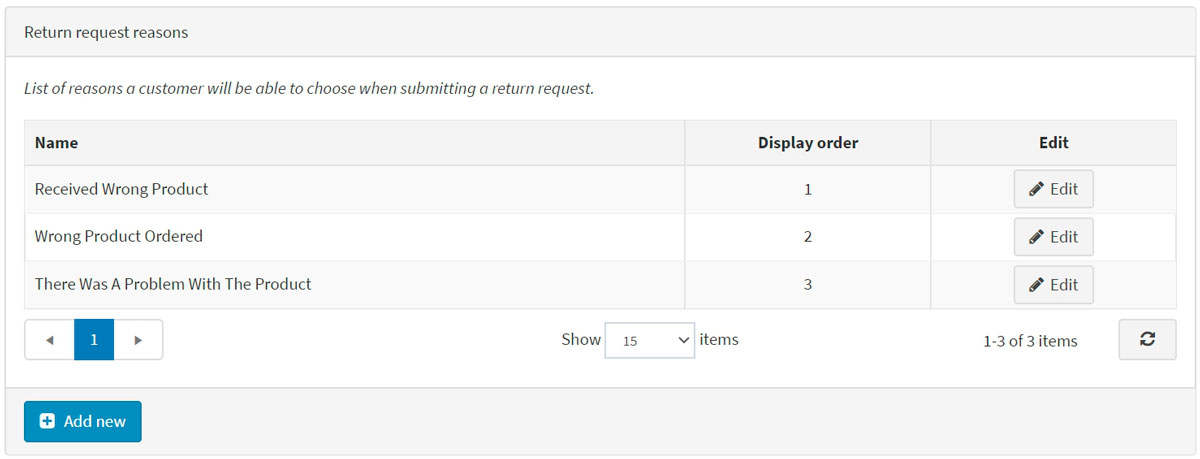1200x459 pixels.
Task: Select the Received Wrong Product row name
Action: tap(121, 189)
